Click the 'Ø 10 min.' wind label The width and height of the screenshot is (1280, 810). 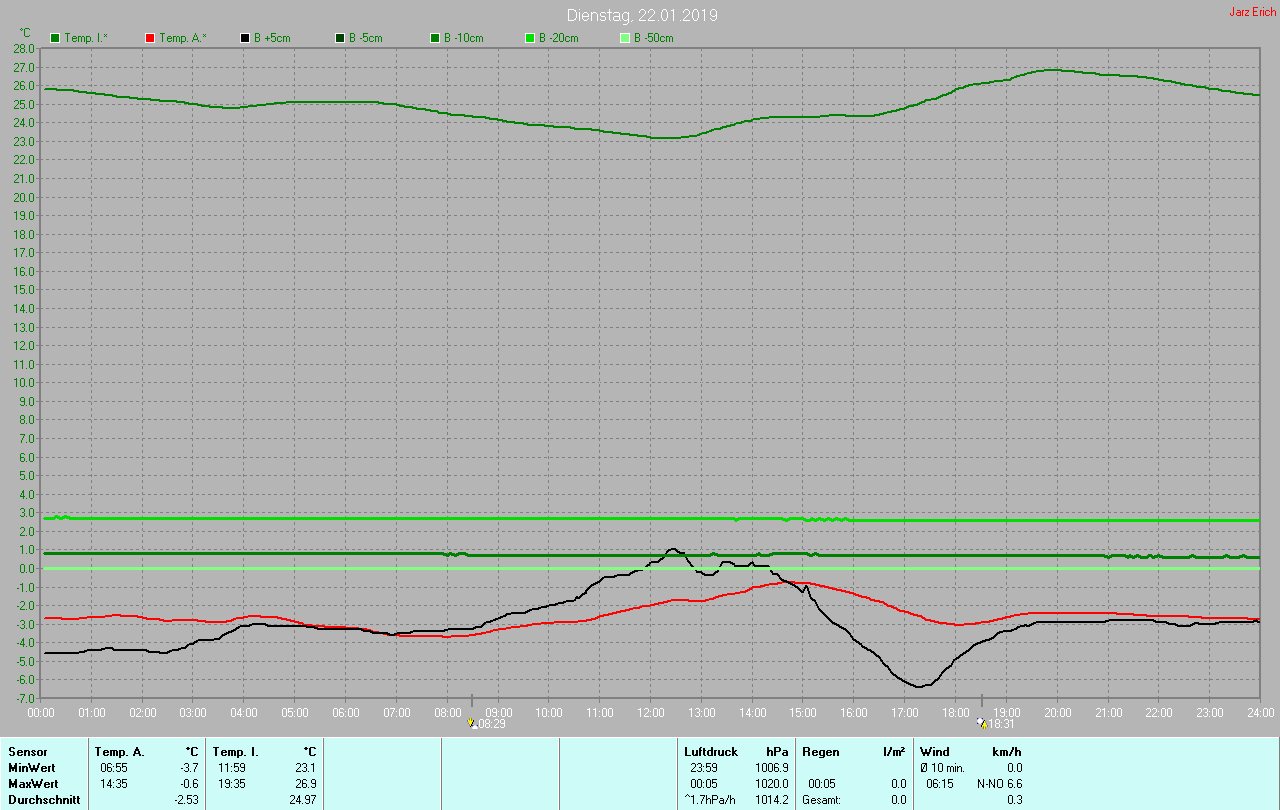coord(942,768)
